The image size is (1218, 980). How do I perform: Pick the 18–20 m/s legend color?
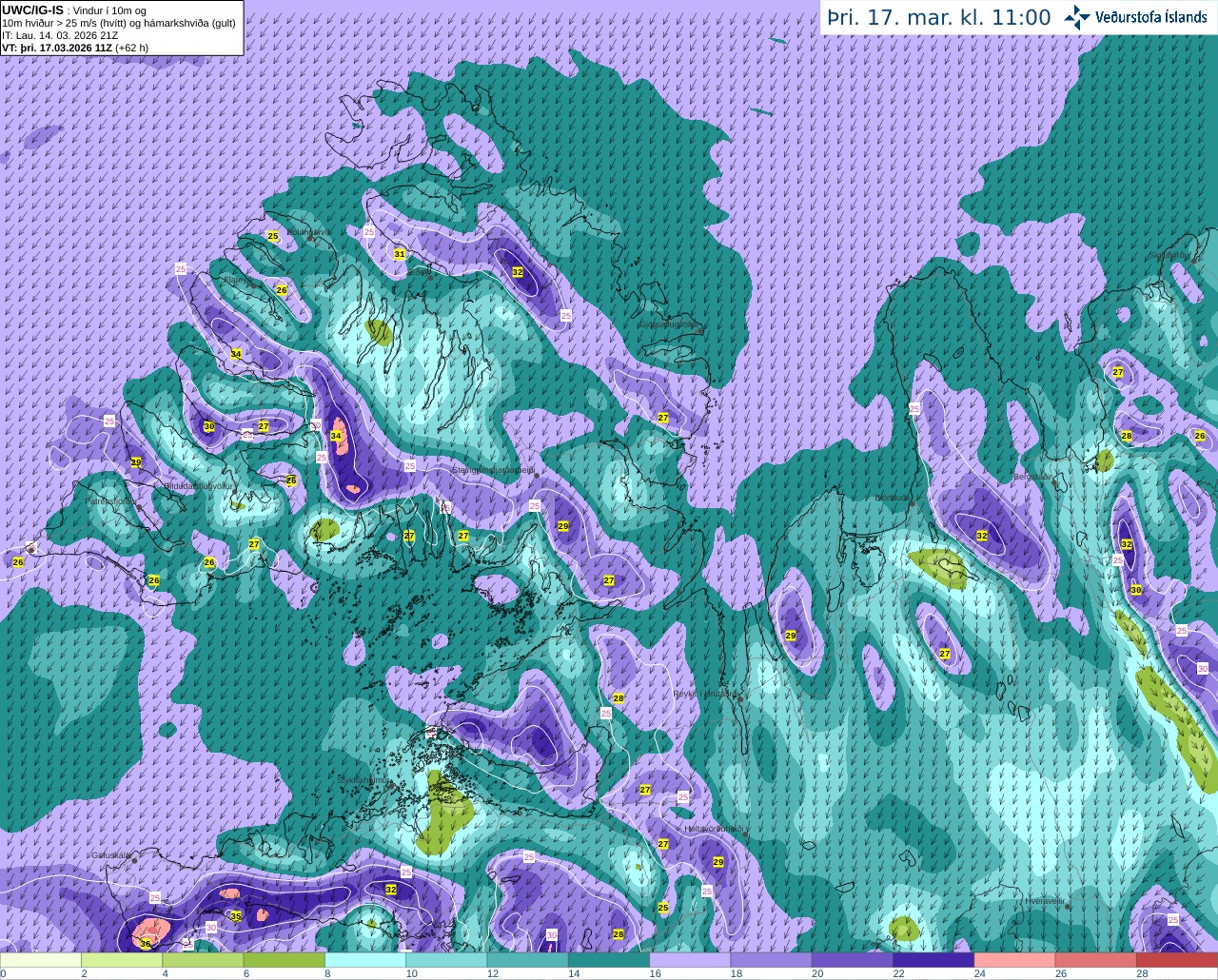point(772,960)
